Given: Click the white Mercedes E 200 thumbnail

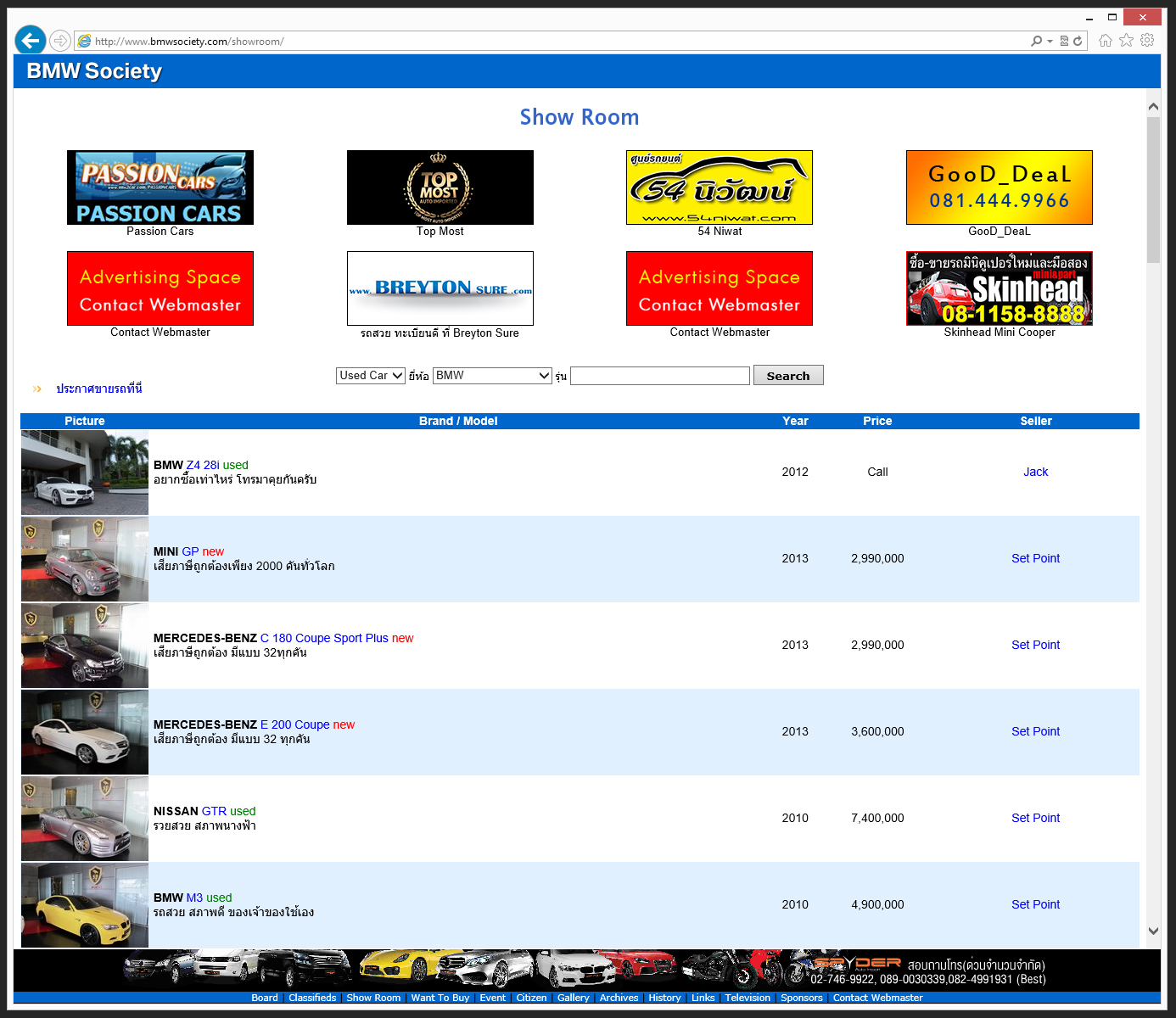Looking at the screenshot, I should tap(85, 732).
